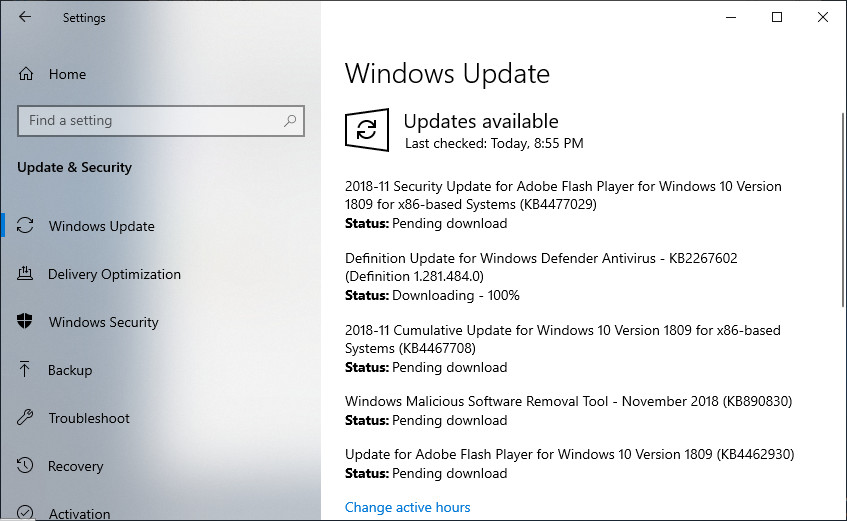Click the Change active hours link

click(407, 507)
